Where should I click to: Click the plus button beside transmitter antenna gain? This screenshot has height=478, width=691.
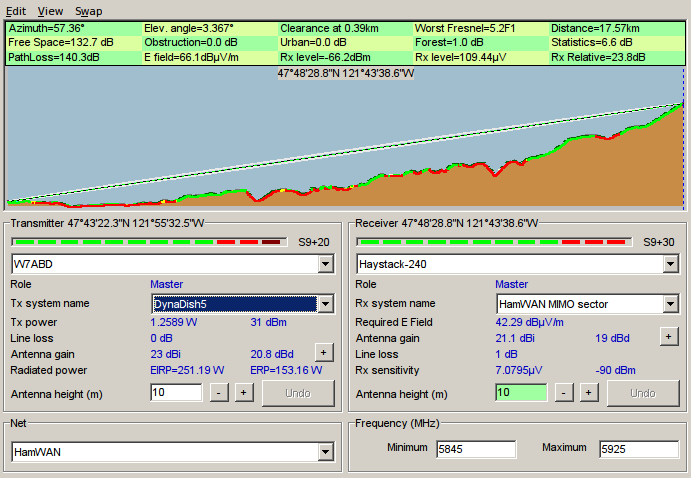pos(323,352)
